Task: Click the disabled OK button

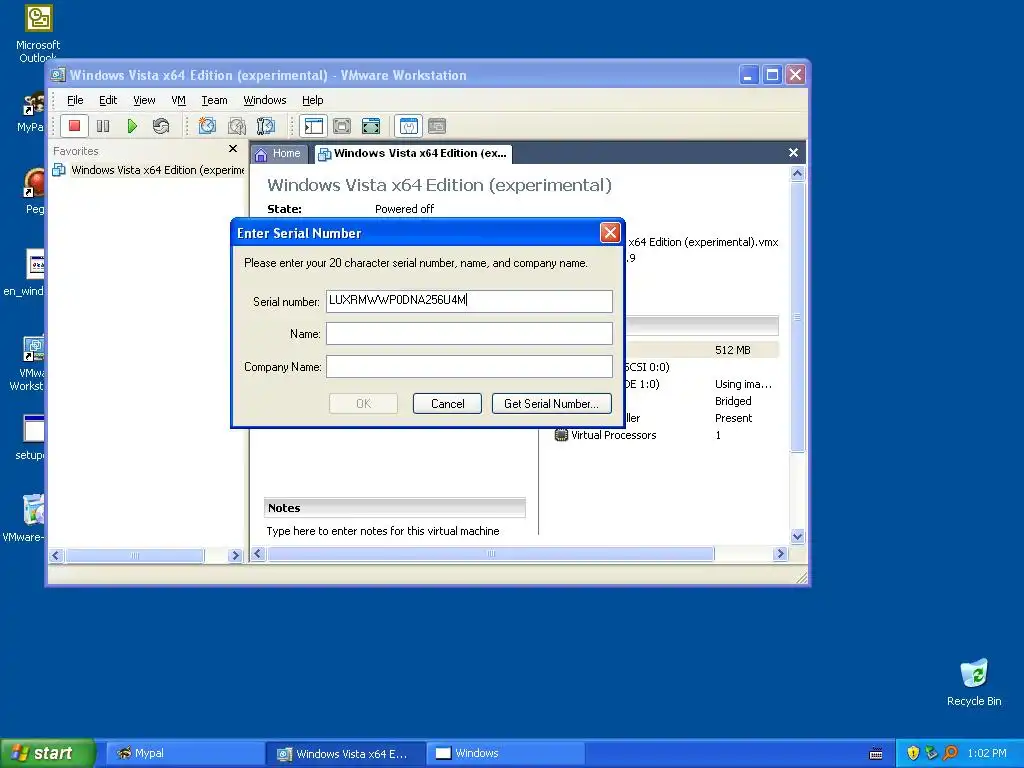Action: (x=363, y=404)
